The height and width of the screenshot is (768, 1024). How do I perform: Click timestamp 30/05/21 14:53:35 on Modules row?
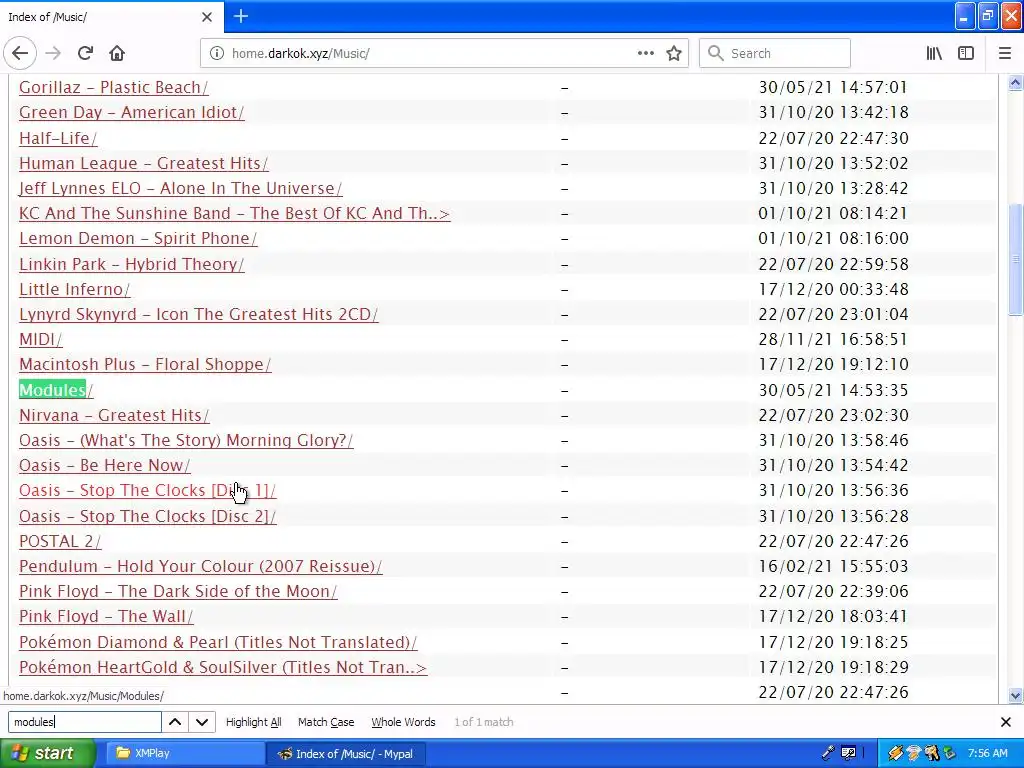click(x=833, y=391)
